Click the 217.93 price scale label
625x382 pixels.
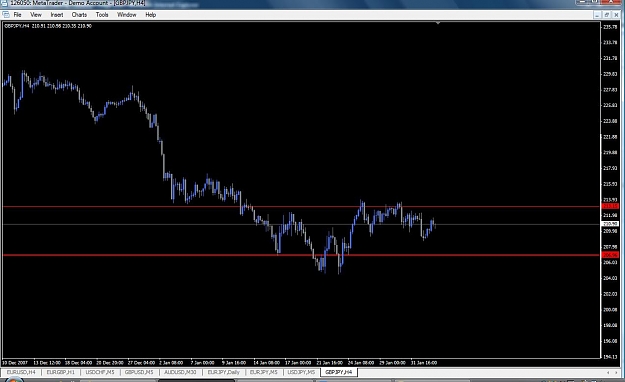pos(610,168)
